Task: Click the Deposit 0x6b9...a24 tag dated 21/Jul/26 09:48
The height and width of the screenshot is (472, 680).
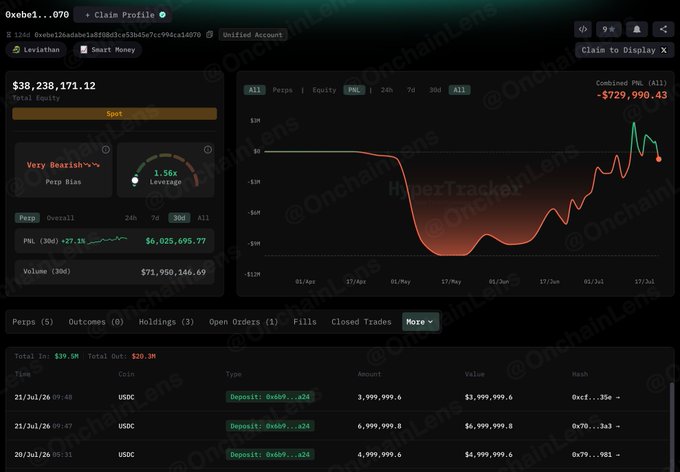Action: click(270, 397)
